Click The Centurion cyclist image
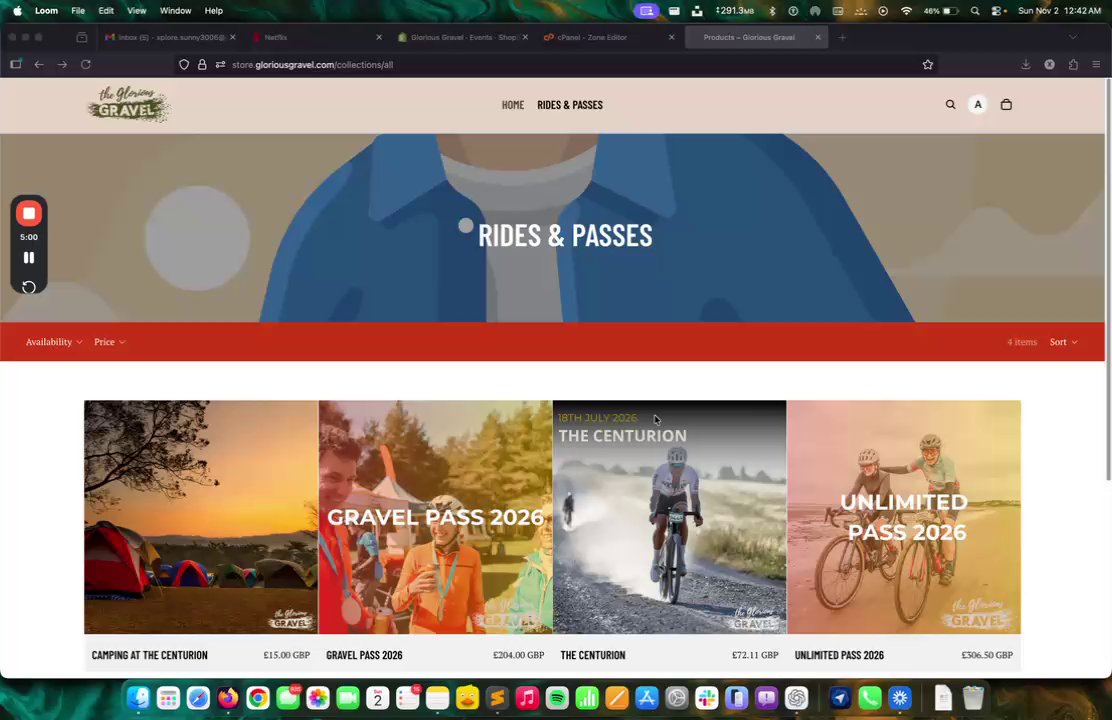Screen dimensions: 1112x720 coord(669,517)
